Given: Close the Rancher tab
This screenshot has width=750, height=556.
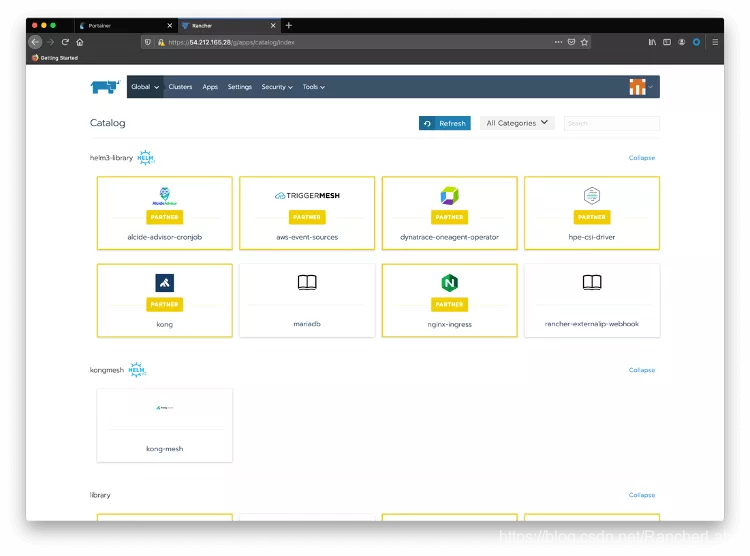Looking at the screenshot, I should tap(273, 25).
